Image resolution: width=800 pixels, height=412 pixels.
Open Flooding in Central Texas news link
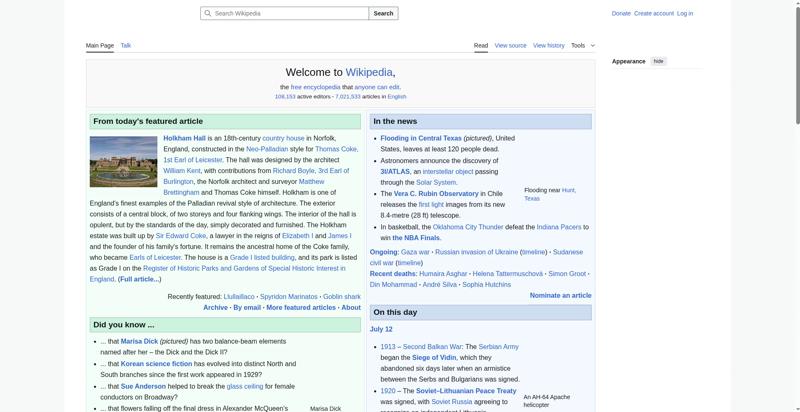coord(421,138)
